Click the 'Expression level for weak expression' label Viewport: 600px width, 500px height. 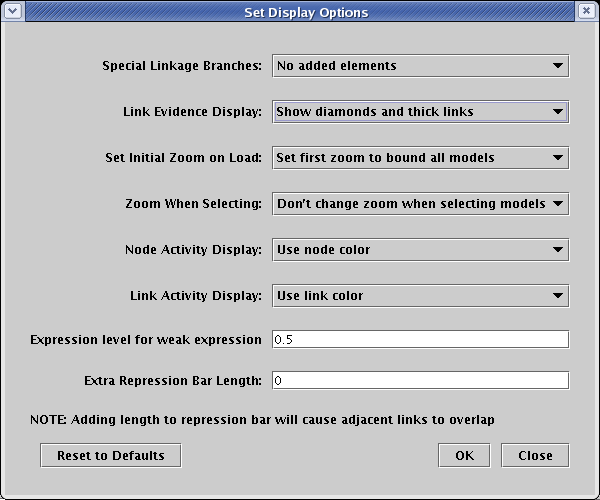click(x=146, y=340)
